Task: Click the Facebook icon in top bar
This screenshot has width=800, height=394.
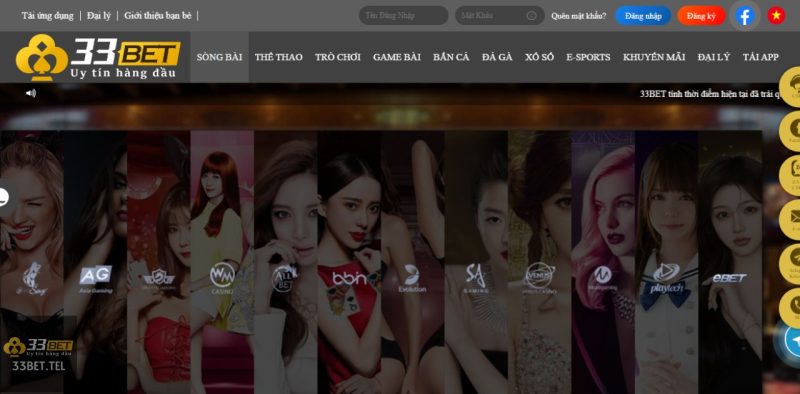Action: click(x=745, y=16)
